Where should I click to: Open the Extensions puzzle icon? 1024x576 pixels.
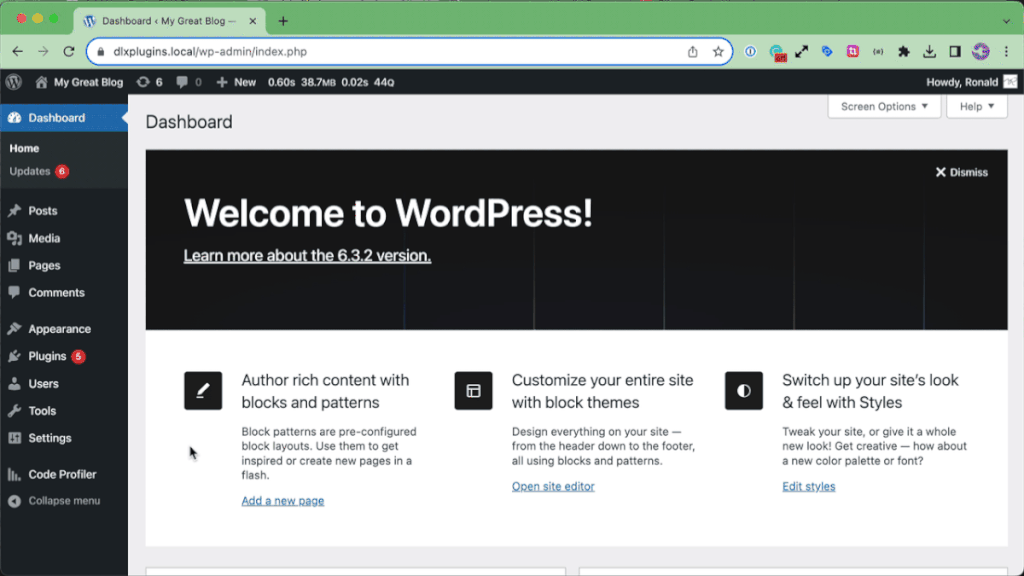coord(904,52)
